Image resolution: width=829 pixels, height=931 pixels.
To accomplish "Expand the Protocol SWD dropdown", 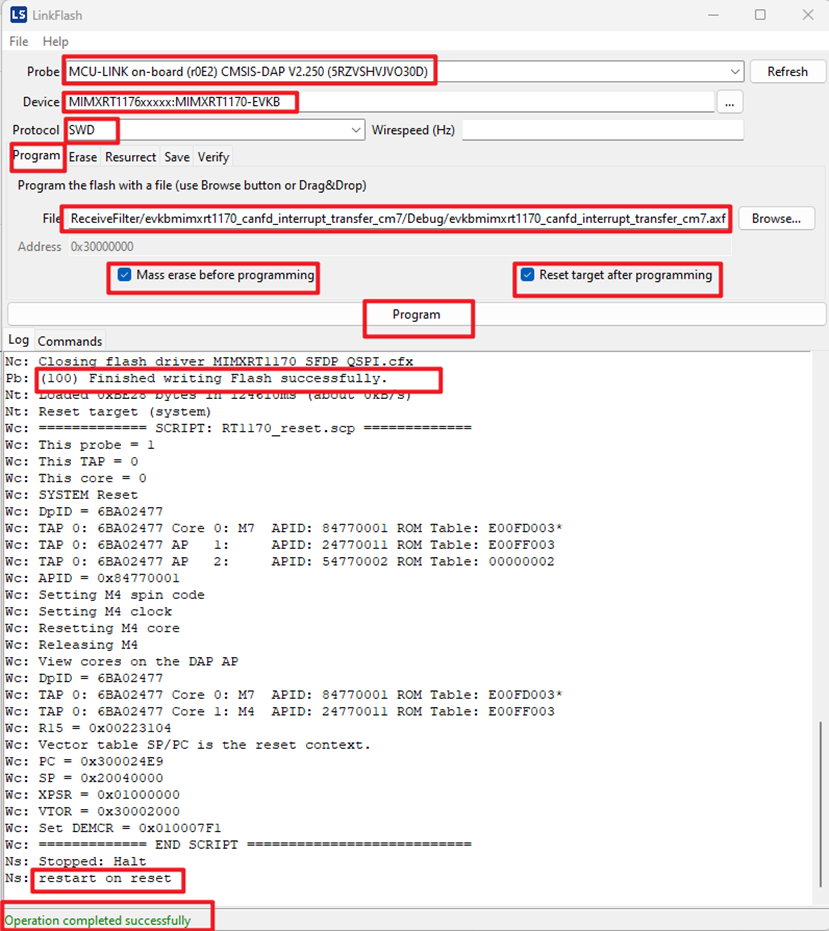I will tap(356, 130).
